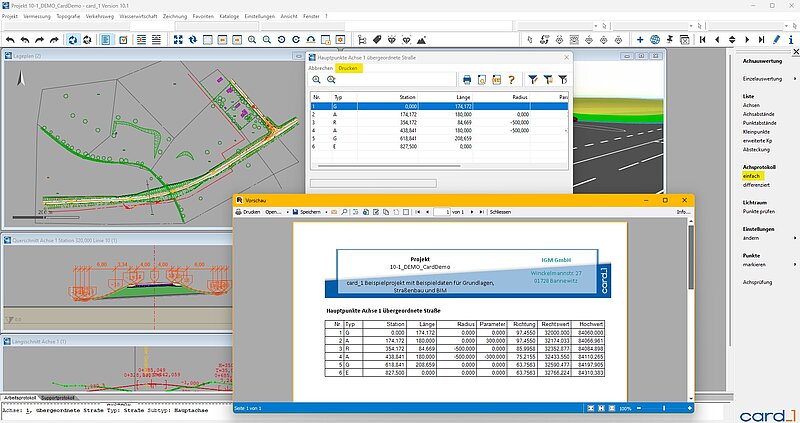Open the Einstellungen menu

click(x=260, y=16)
